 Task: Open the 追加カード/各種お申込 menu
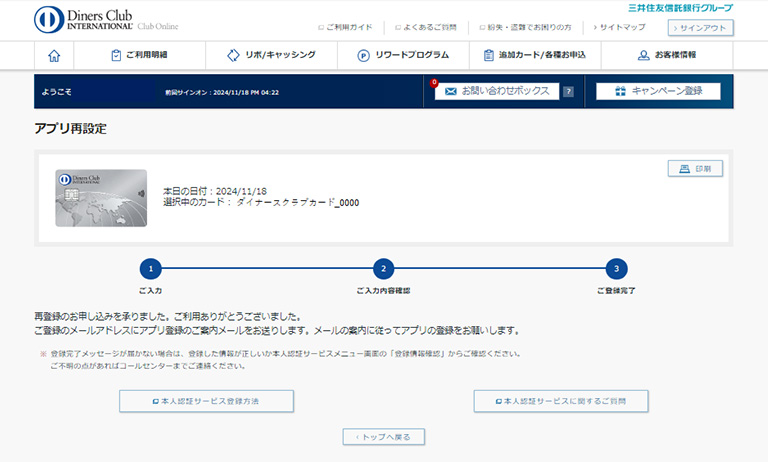point(534,55)
